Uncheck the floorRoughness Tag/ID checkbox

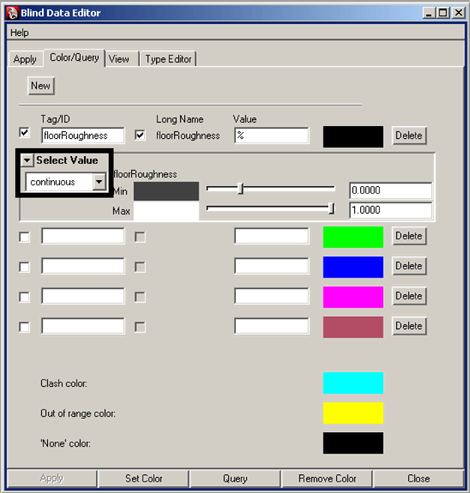[24, 133]
